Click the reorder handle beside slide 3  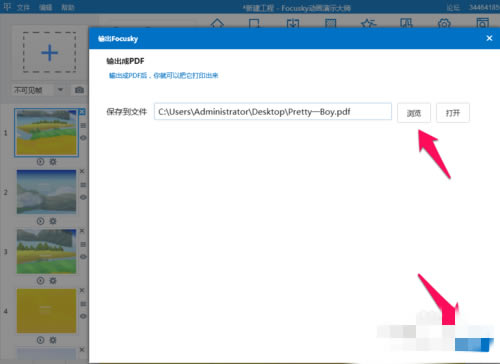(83, 244)
